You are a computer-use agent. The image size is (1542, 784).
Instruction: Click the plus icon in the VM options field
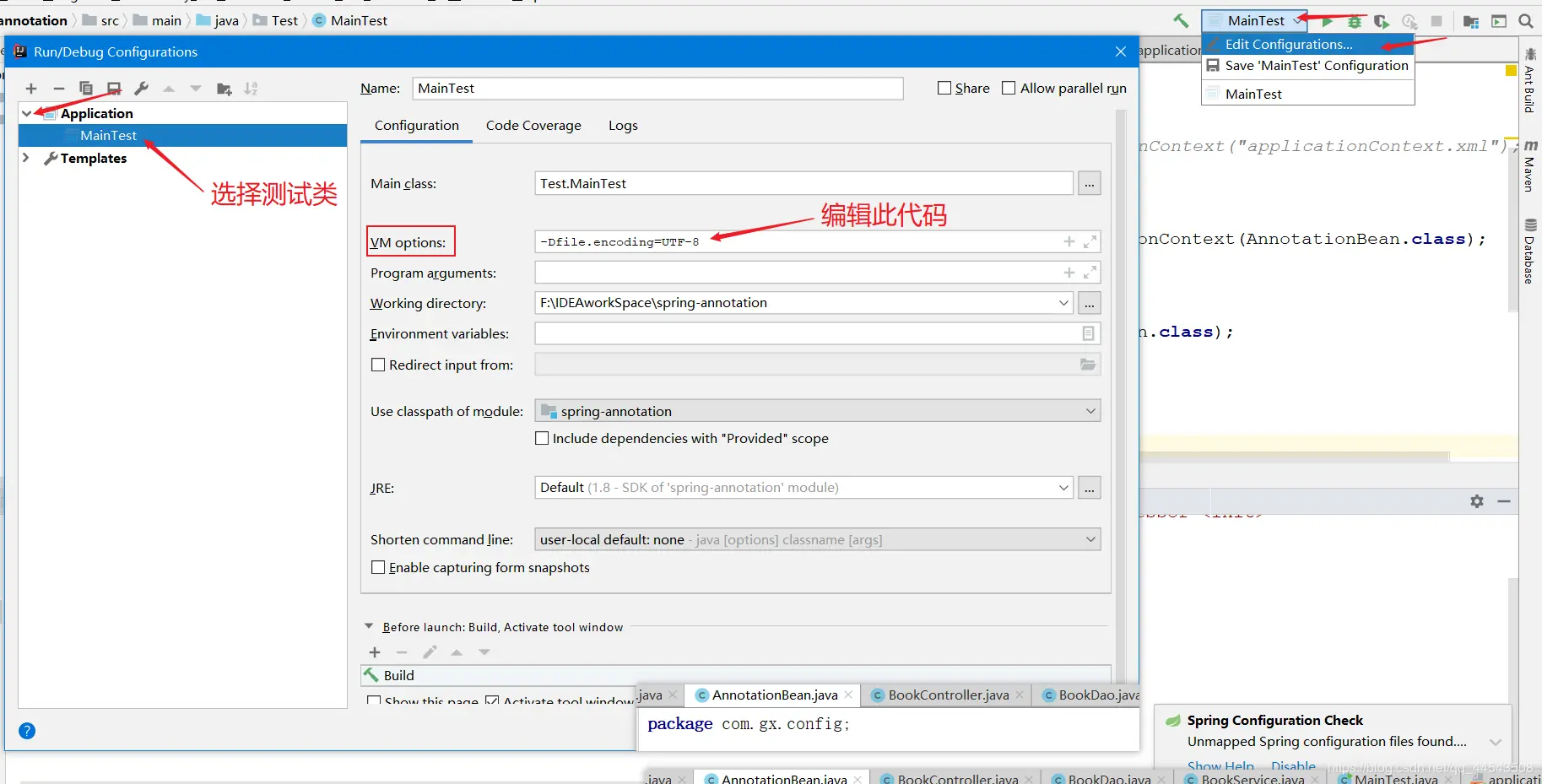pyautogui.click(x=1069, y=242)
